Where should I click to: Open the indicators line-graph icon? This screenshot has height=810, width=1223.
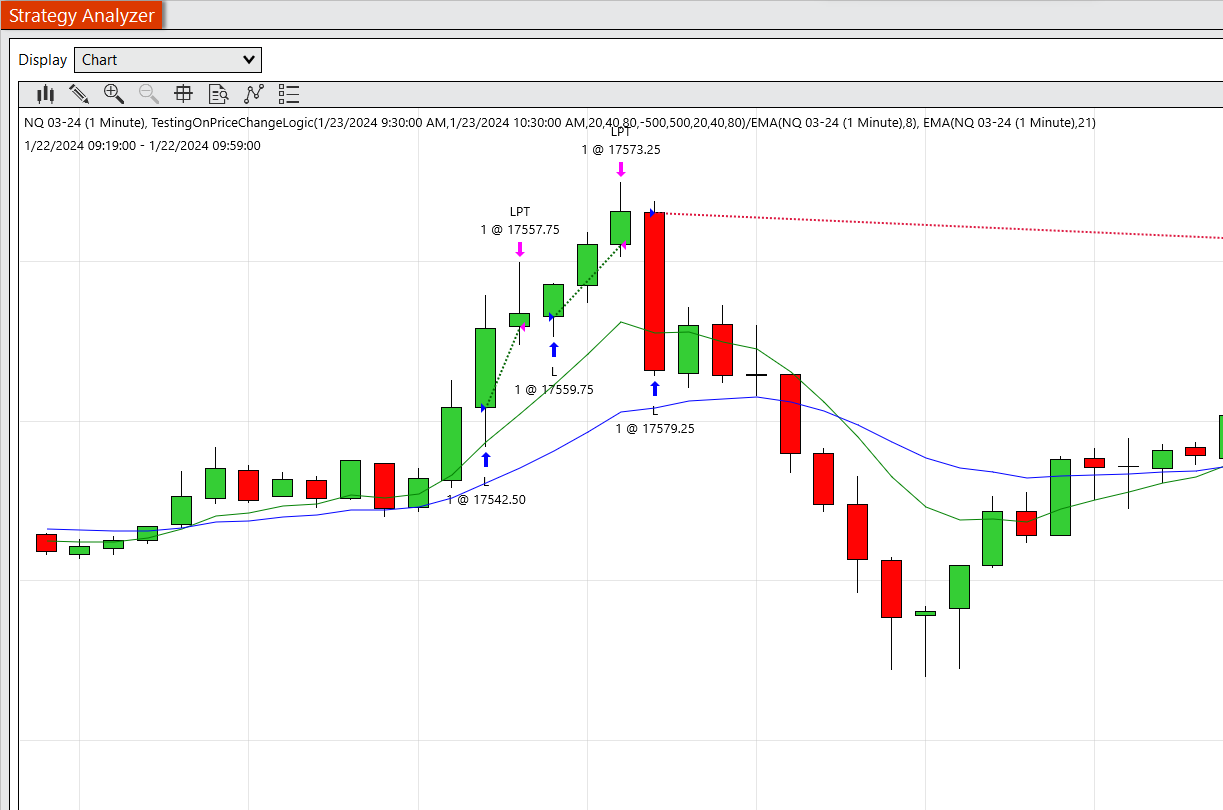pyautogui.click(x=253, y=94)
